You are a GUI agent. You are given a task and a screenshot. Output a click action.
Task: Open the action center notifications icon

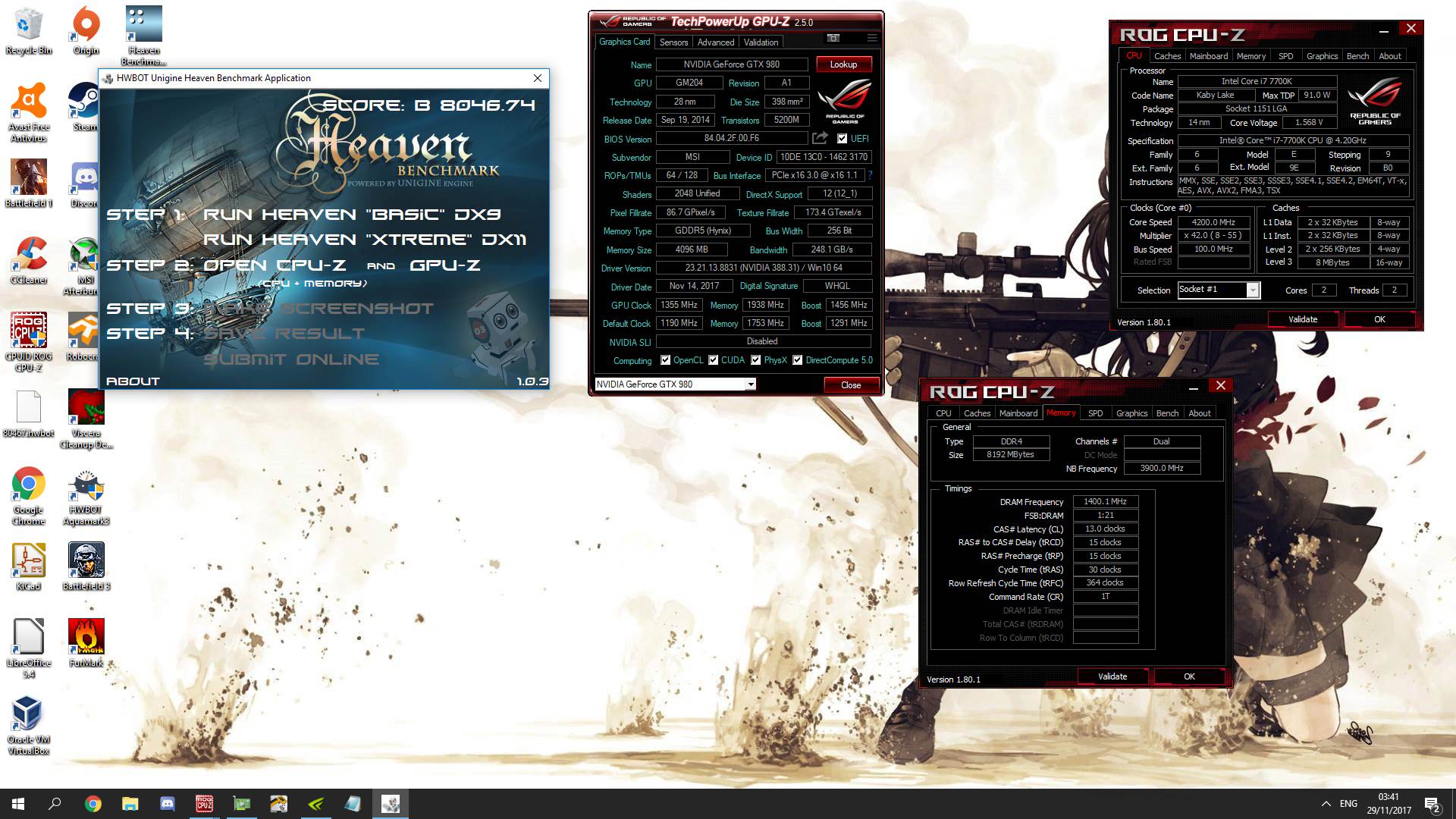(x=1432, y=804)
